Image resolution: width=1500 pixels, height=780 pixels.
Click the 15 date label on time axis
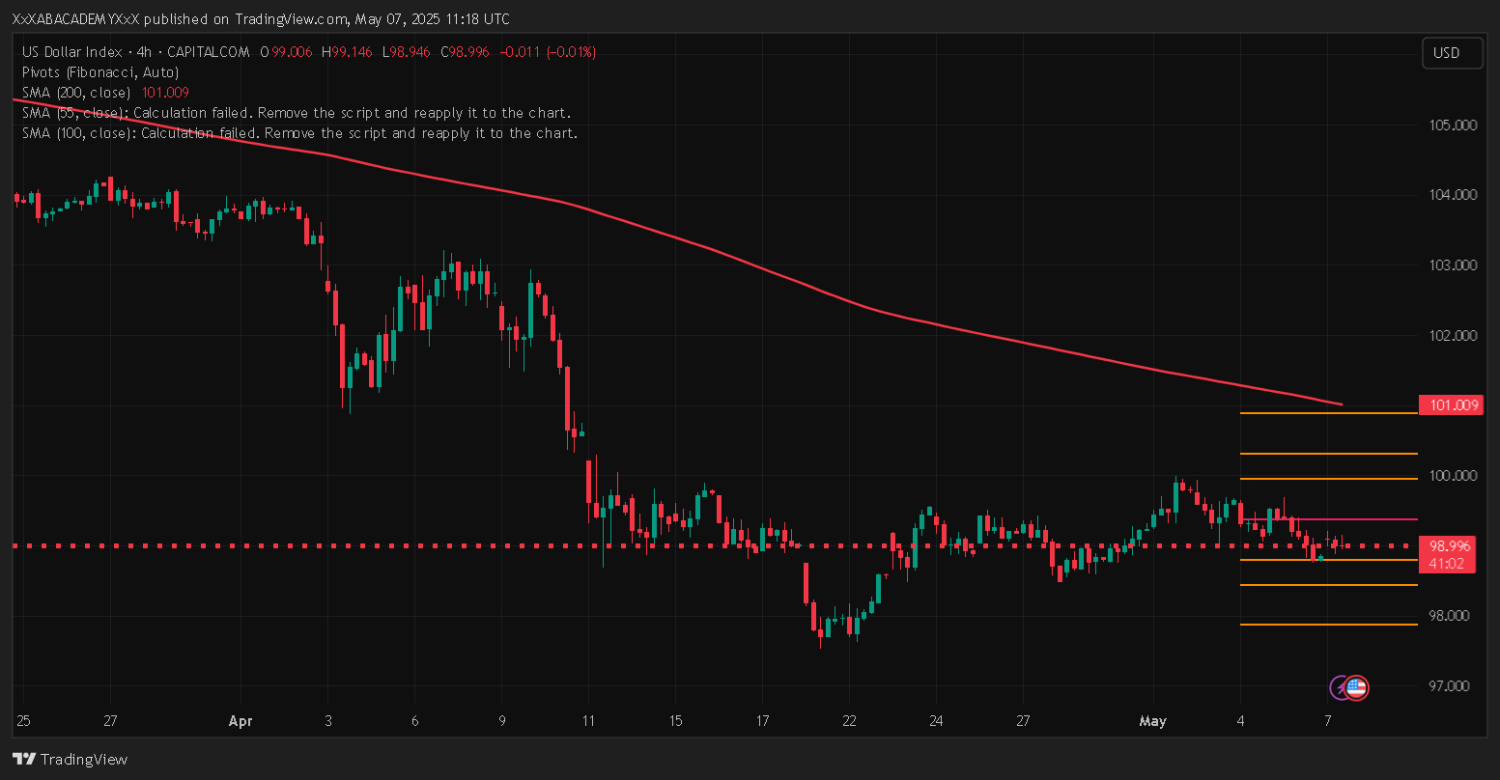pos(676,720)
